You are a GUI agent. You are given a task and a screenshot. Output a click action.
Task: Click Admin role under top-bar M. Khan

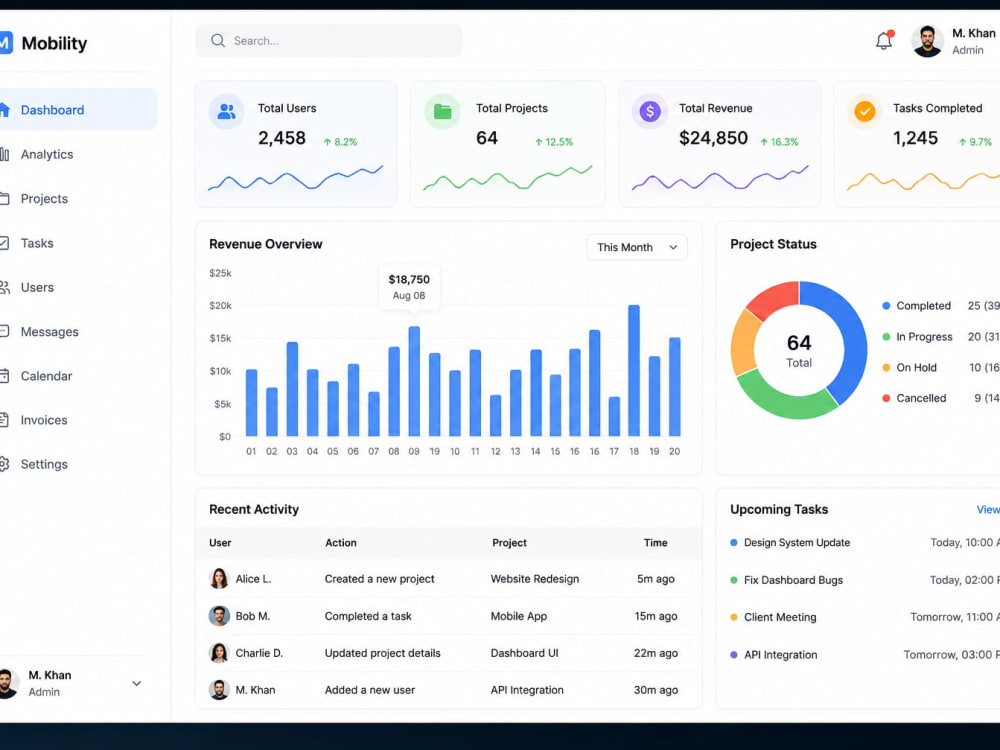pyautogui.click(x=967, y=50)
